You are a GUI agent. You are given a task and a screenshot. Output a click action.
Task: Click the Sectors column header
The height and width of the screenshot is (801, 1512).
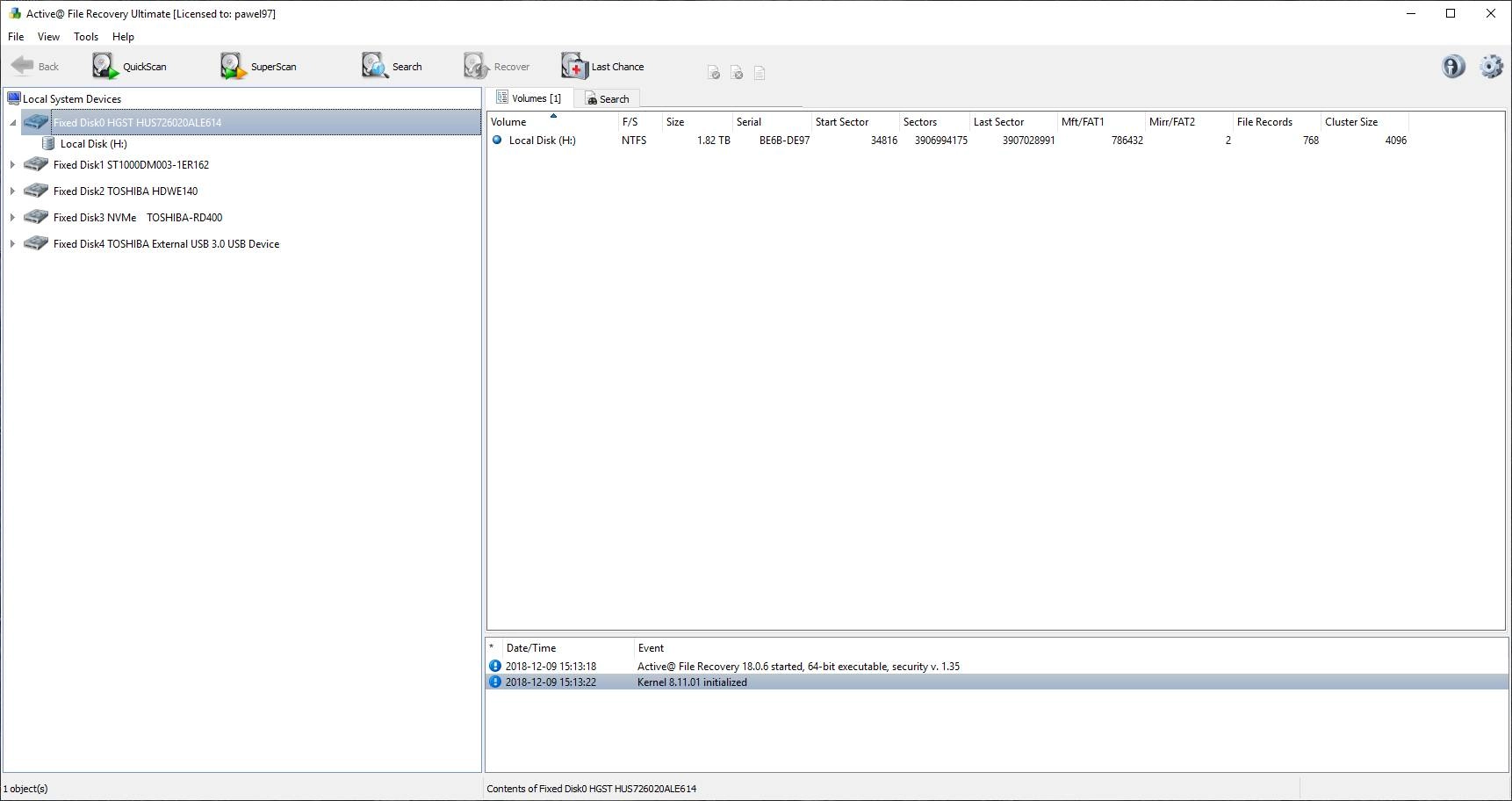coord(934,122)
